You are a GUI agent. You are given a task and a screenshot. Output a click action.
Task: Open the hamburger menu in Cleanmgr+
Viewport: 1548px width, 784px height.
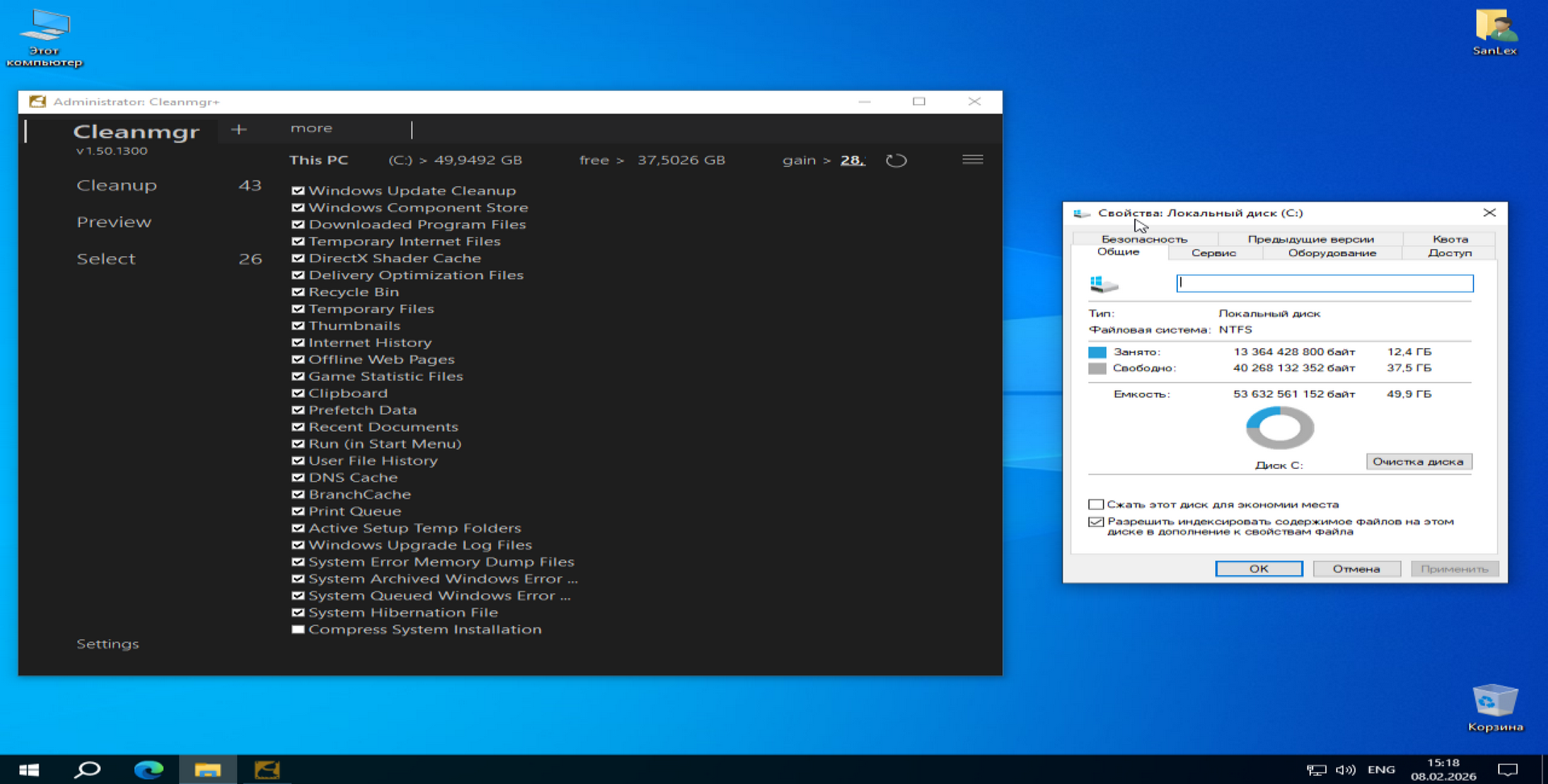pos(972,160)
